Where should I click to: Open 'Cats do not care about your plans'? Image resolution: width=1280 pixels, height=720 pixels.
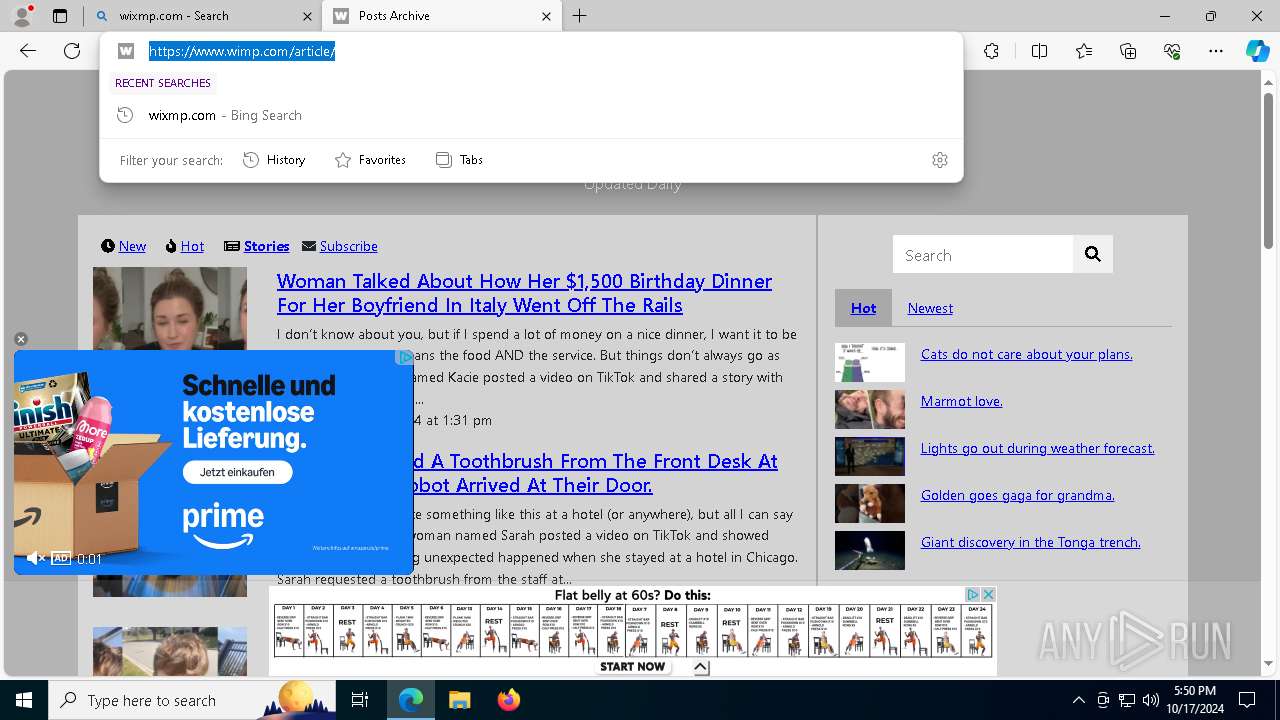pos(1026,354)
